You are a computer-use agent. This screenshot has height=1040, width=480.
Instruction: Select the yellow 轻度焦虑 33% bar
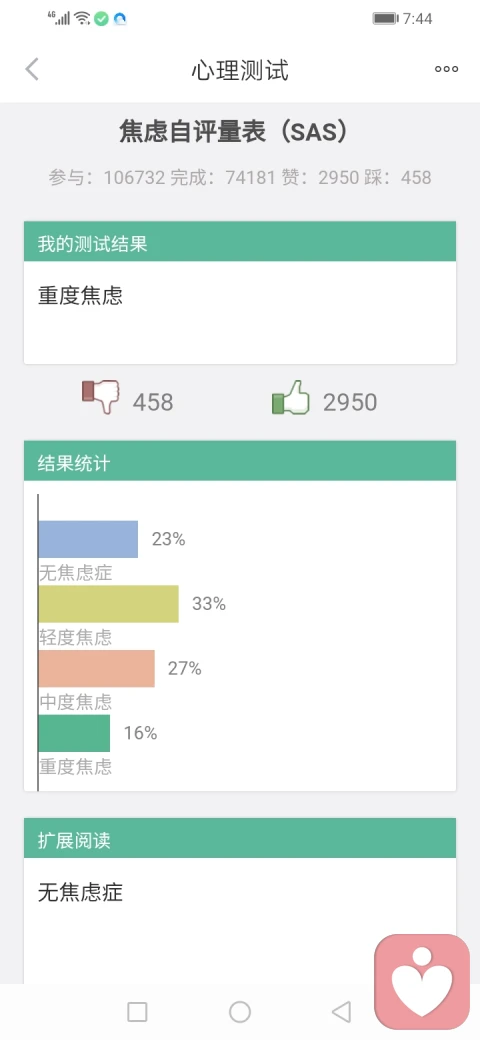pyautogui.click(x=109, y=604)
